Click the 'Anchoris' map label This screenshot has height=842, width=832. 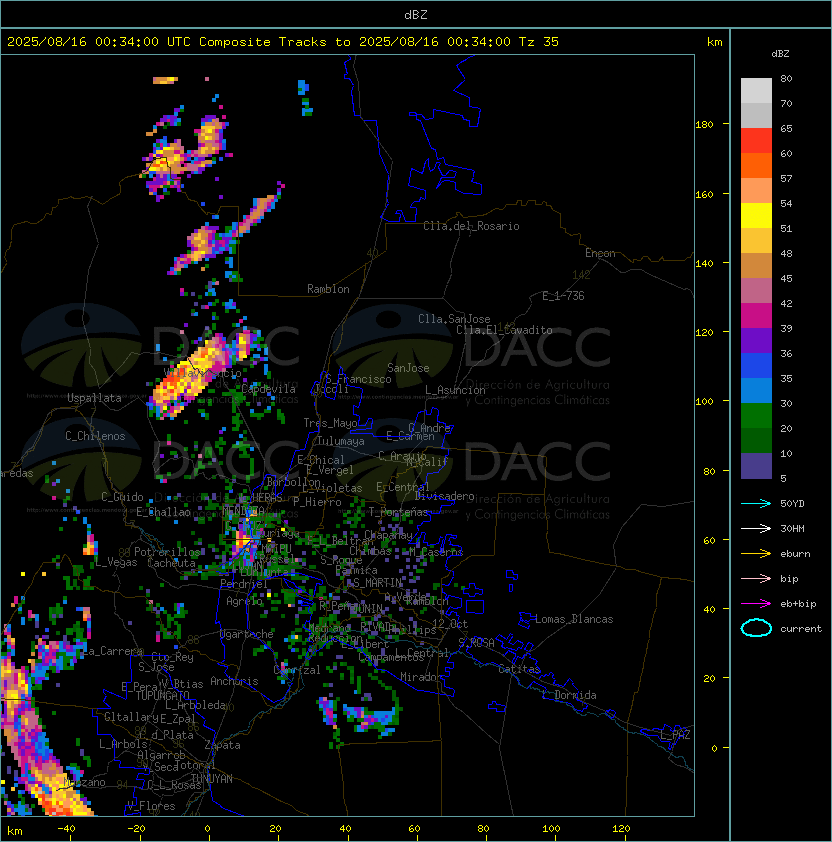click(234, 681)
